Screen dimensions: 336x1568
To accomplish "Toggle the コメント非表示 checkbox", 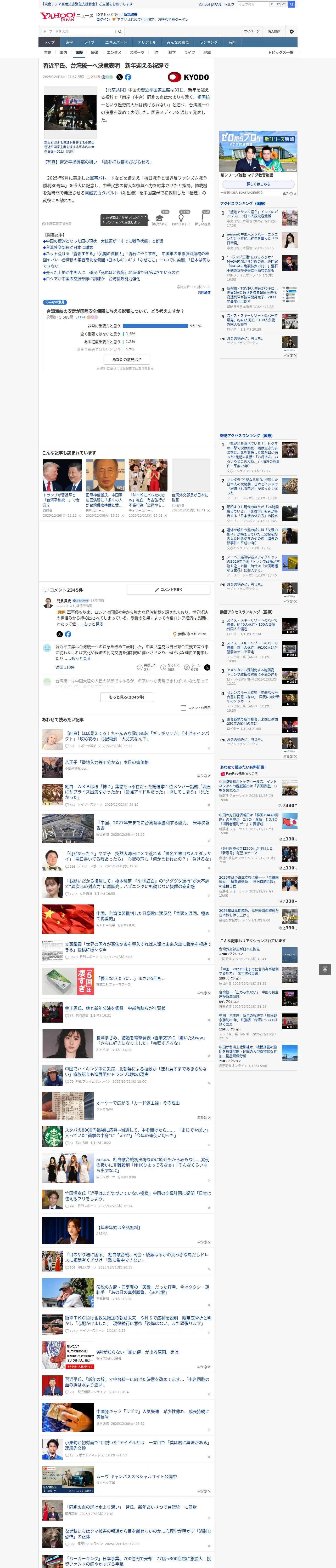I will click(x=183, y=708).
